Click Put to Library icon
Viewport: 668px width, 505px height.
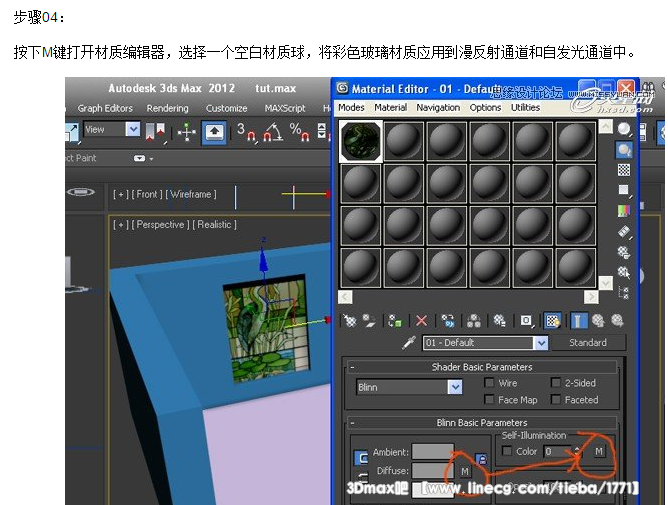pyautogui.click(x=499, y=320)
